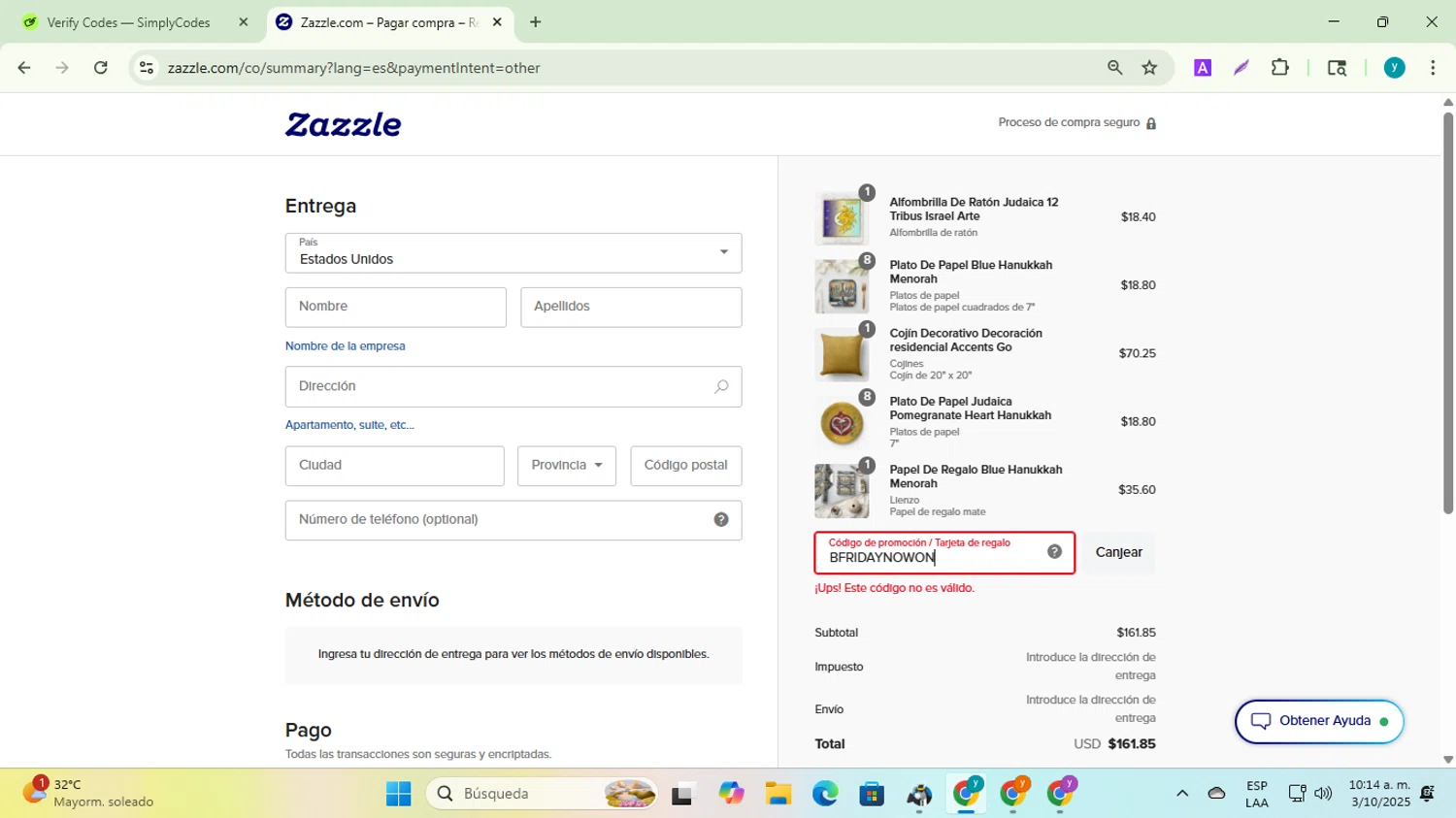Click the ESP LAA language indicator
1456x818 pixels.
(1257, 794)
